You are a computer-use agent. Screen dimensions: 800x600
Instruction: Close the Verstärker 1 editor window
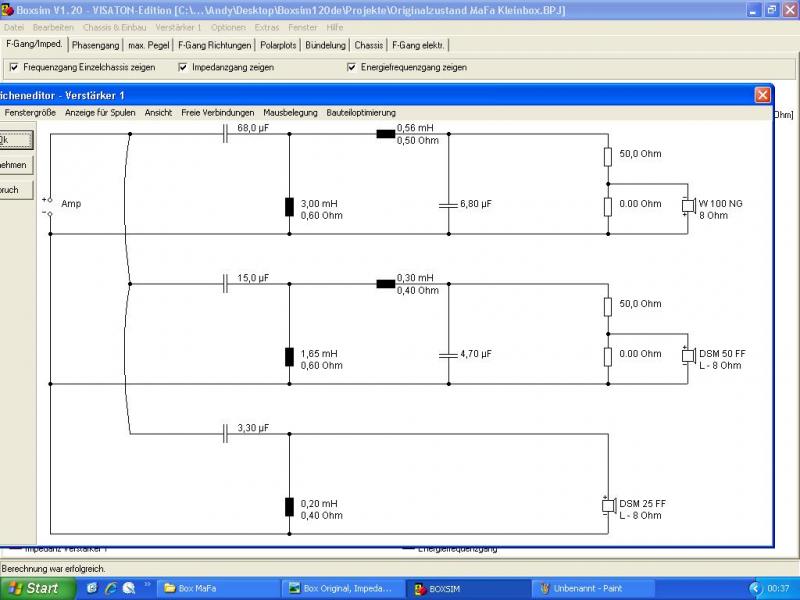763,94
